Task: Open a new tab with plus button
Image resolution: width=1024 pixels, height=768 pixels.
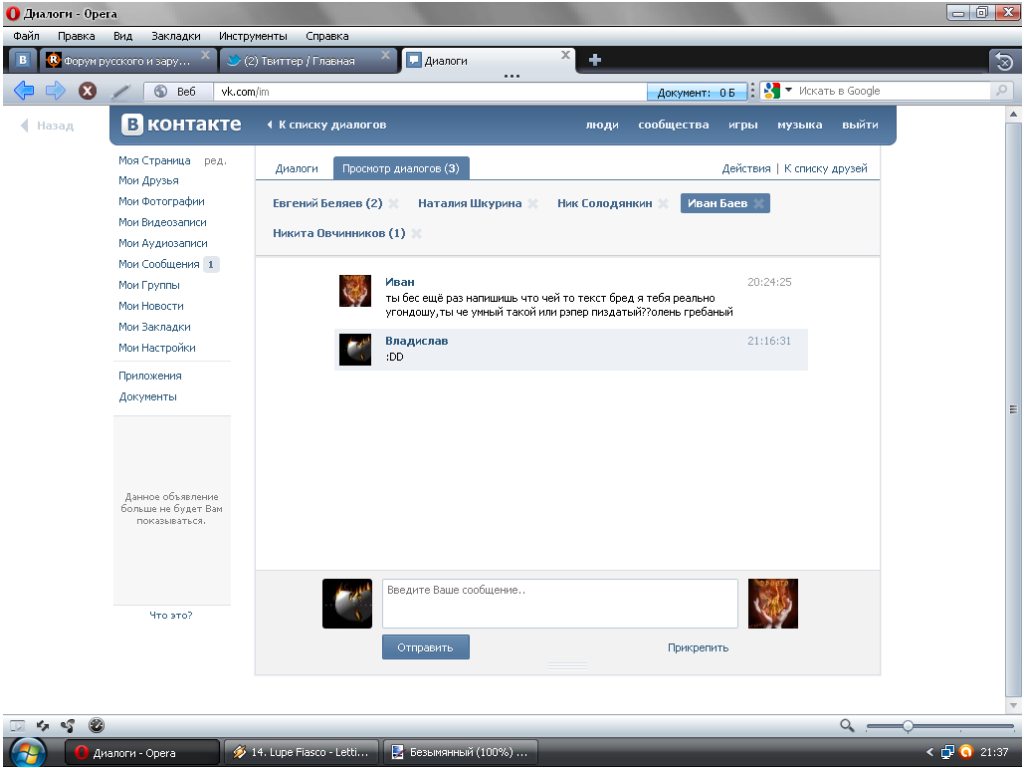Action: (594, 61)
